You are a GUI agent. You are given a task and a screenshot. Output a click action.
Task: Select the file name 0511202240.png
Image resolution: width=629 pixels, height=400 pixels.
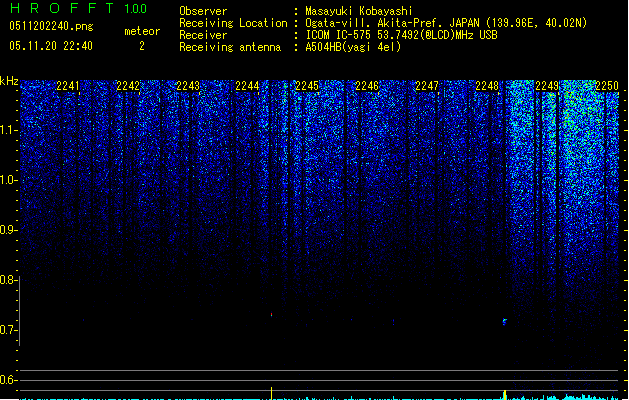click(x=51, y=26)
